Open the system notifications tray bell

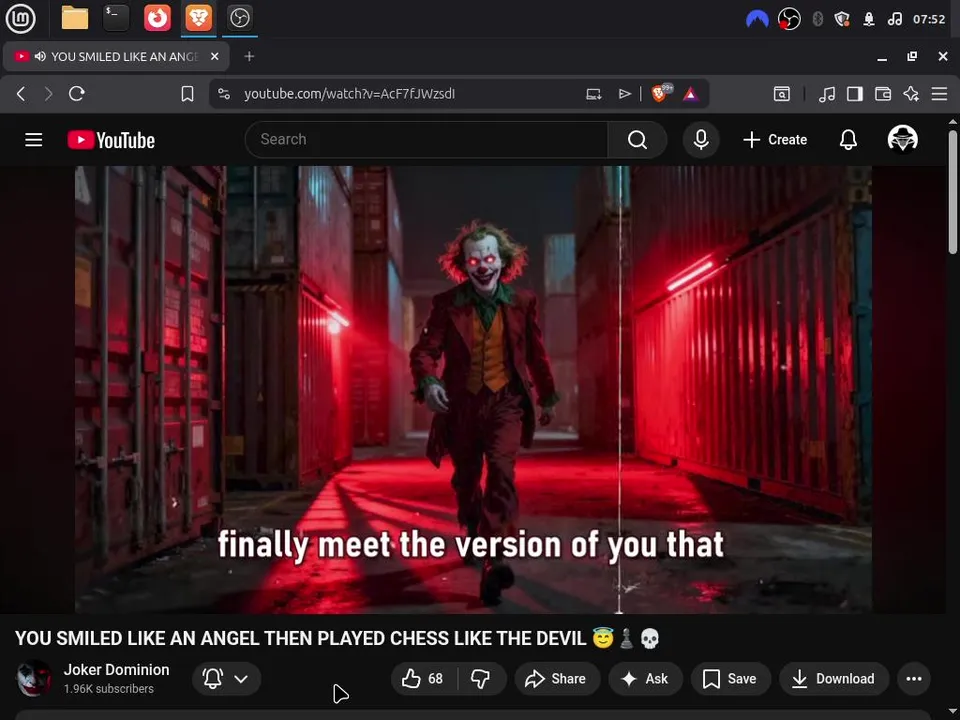point(868,19)
